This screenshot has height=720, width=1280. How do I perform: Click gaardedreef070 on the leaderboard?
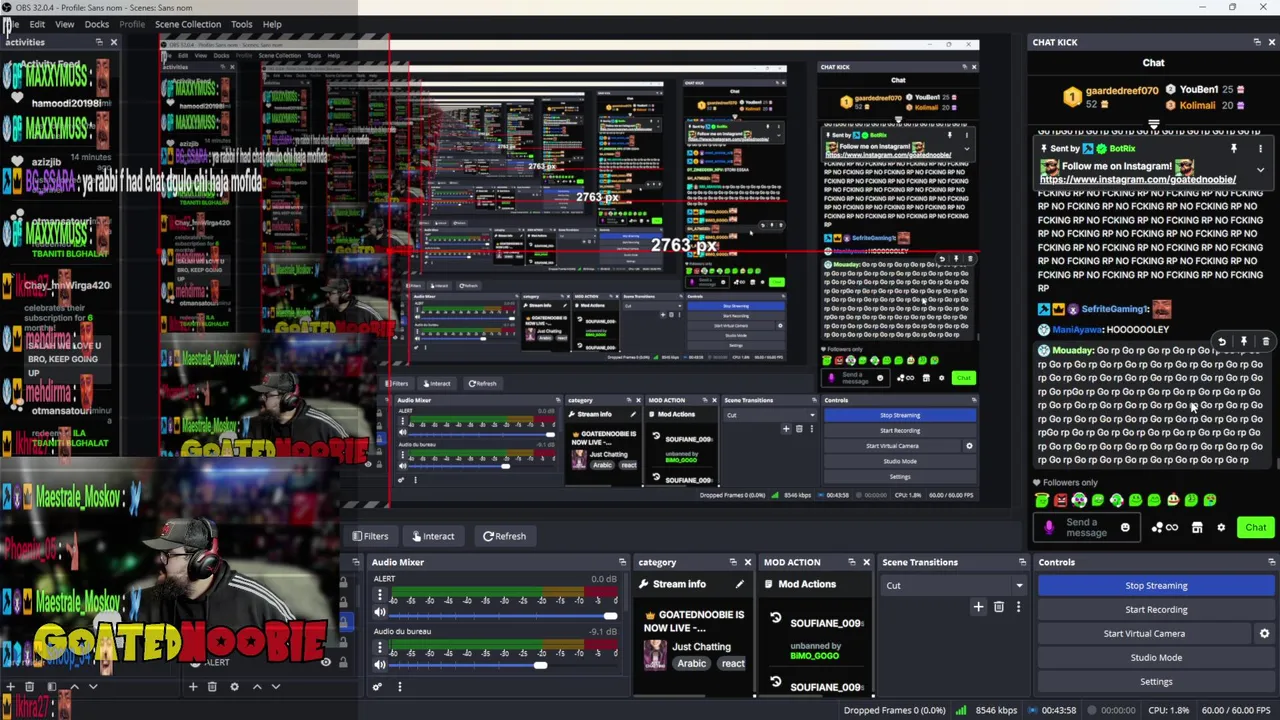tap(1122, 91)
